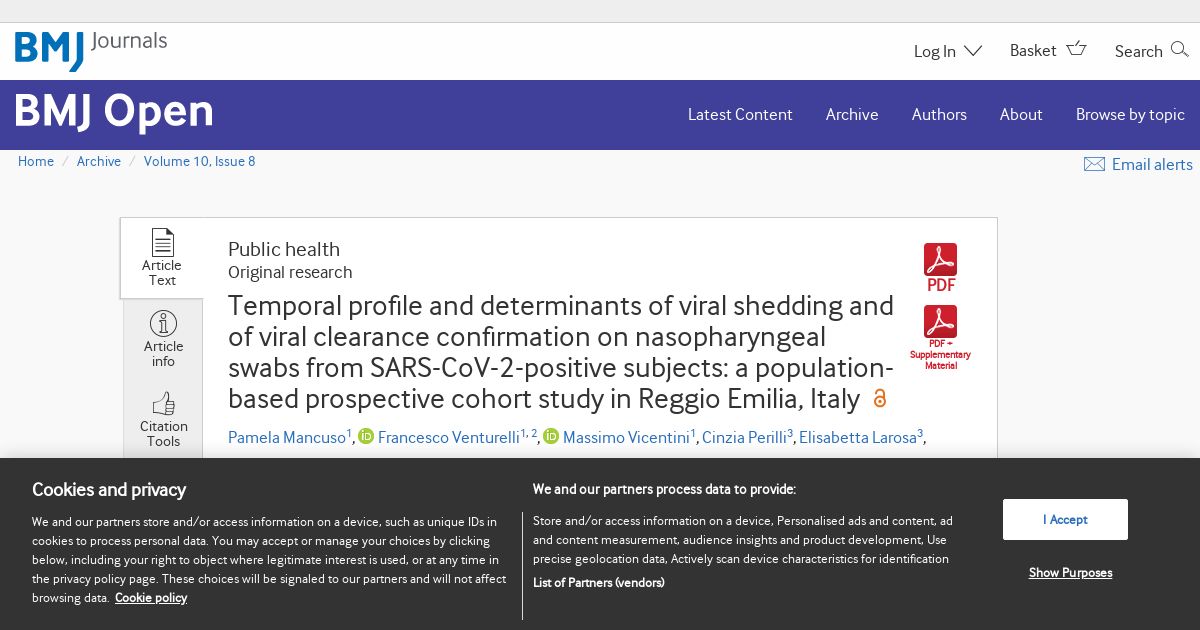
Task: Open the PDF download icon
Action: (x=940, y=260)
